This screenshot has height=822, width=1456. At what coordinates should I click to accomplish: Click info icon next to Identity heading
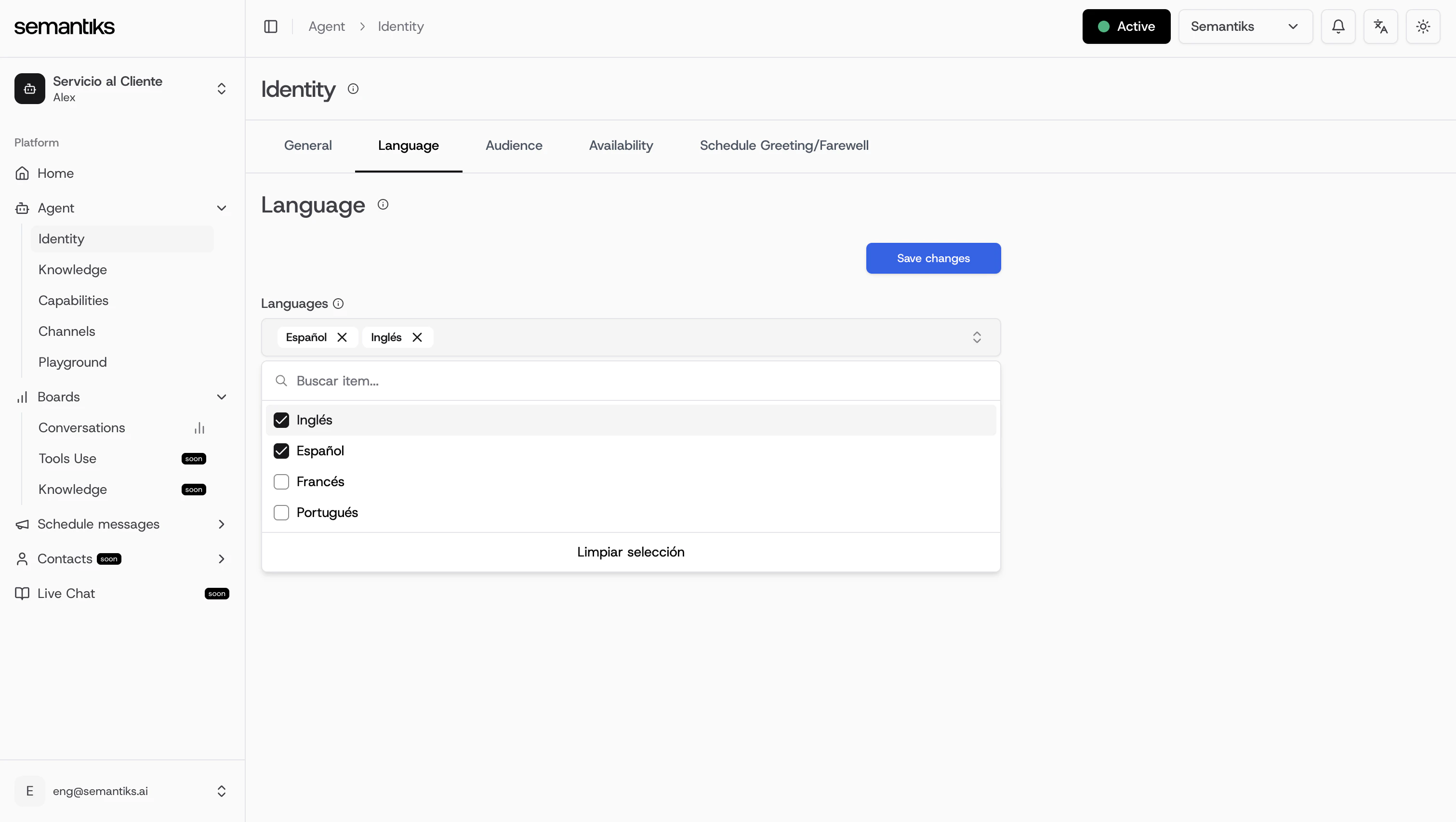click(x=353, y=89)
